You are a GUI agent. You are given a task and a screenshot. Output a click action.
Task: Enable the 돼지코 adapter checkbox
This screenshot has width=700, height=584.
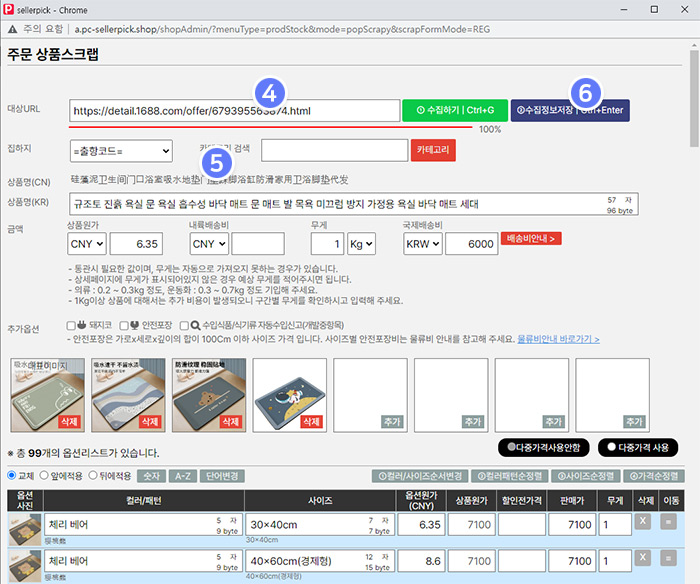point(72,325)
